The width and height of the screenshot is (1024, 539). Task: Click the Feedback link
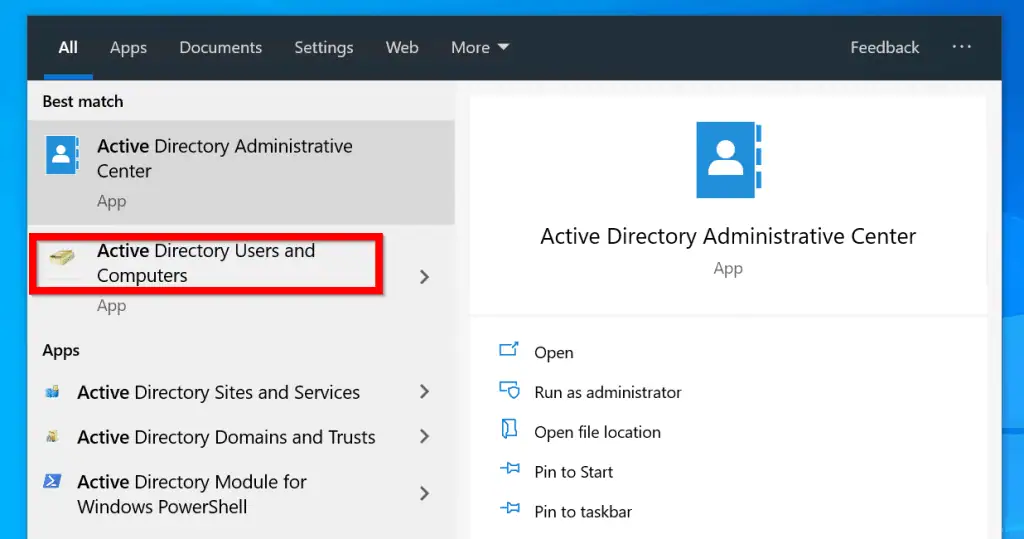[884, 48]
